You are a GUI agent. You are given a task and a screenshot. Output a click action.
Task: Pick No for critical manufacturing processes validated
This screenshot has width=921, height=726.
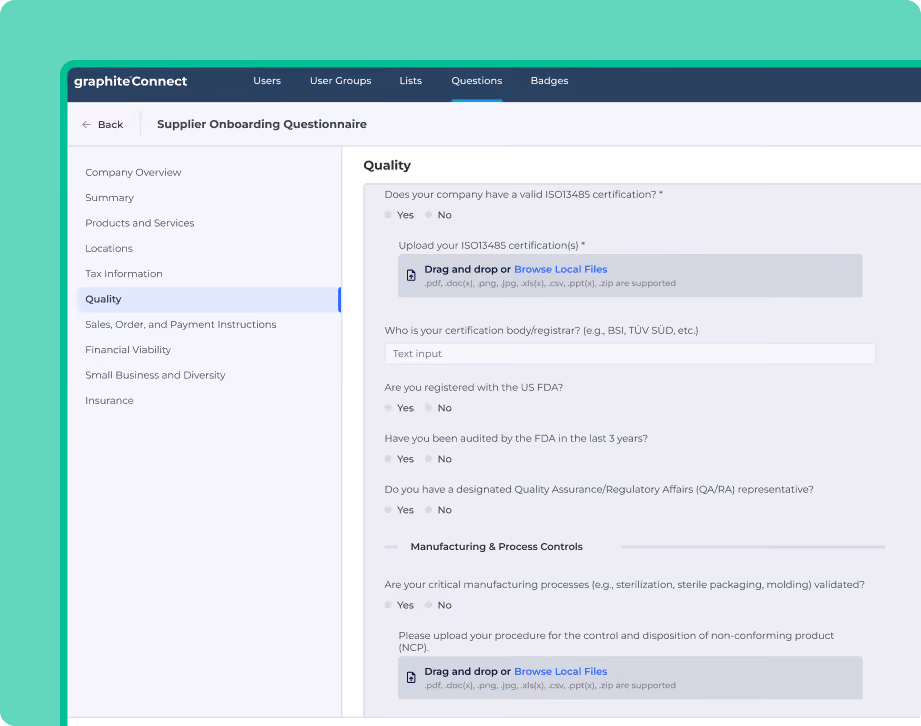(x=429, y=605)
